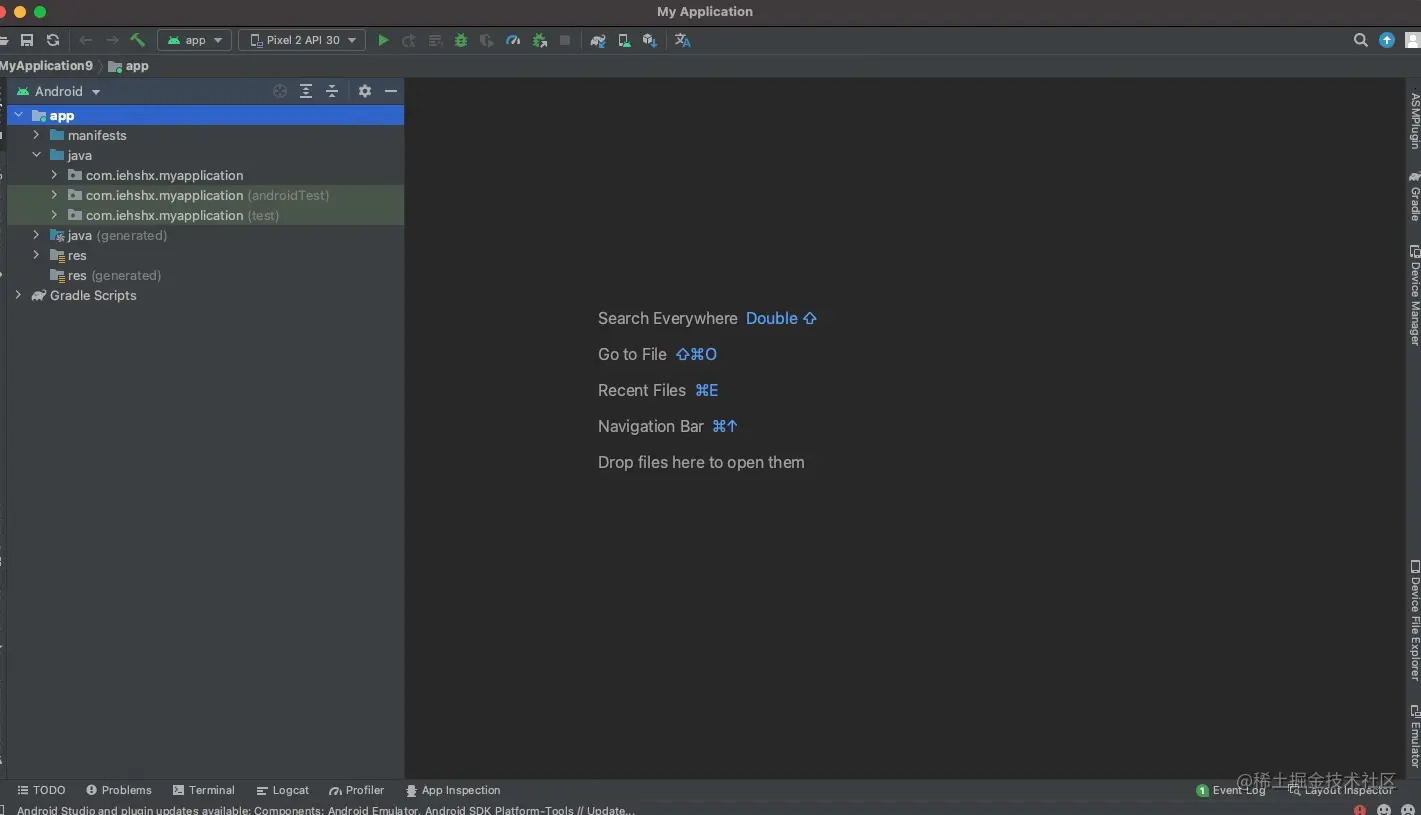Start debugging with the green bug icon

point(461,40)
